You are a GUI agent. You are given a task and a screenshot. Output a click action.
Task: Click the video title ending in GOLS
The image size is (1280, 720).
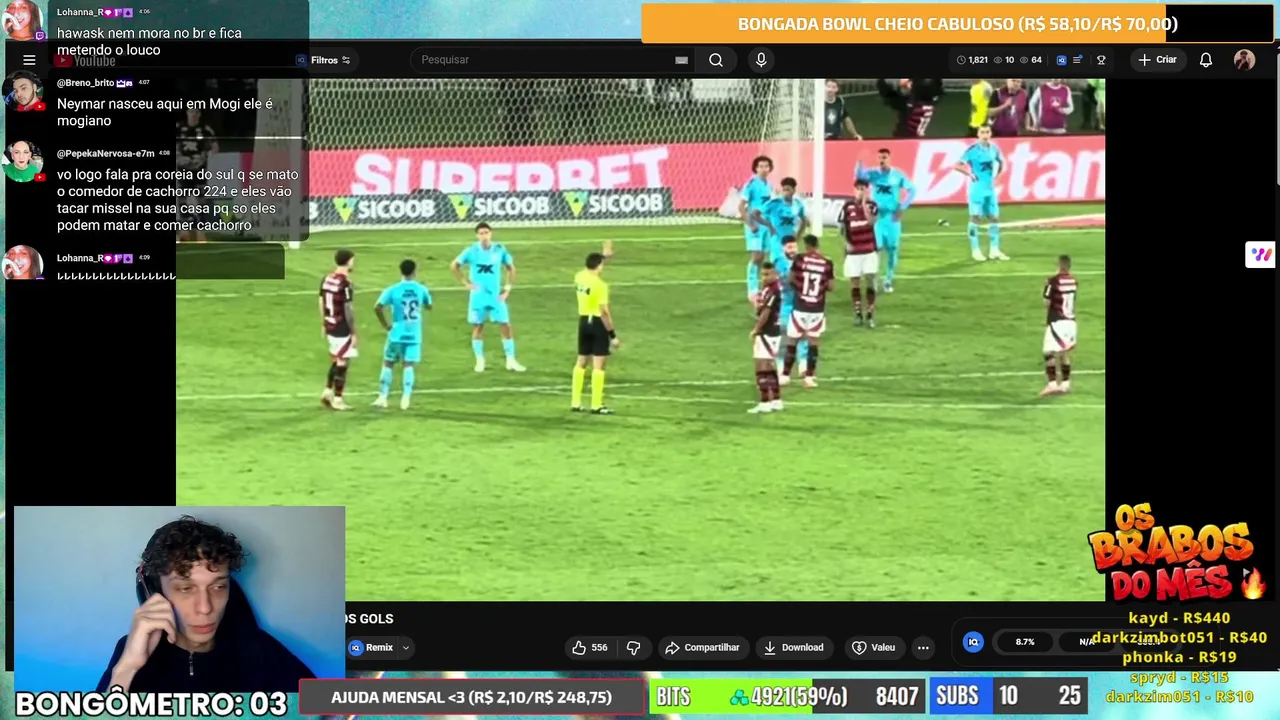[369, 619]
